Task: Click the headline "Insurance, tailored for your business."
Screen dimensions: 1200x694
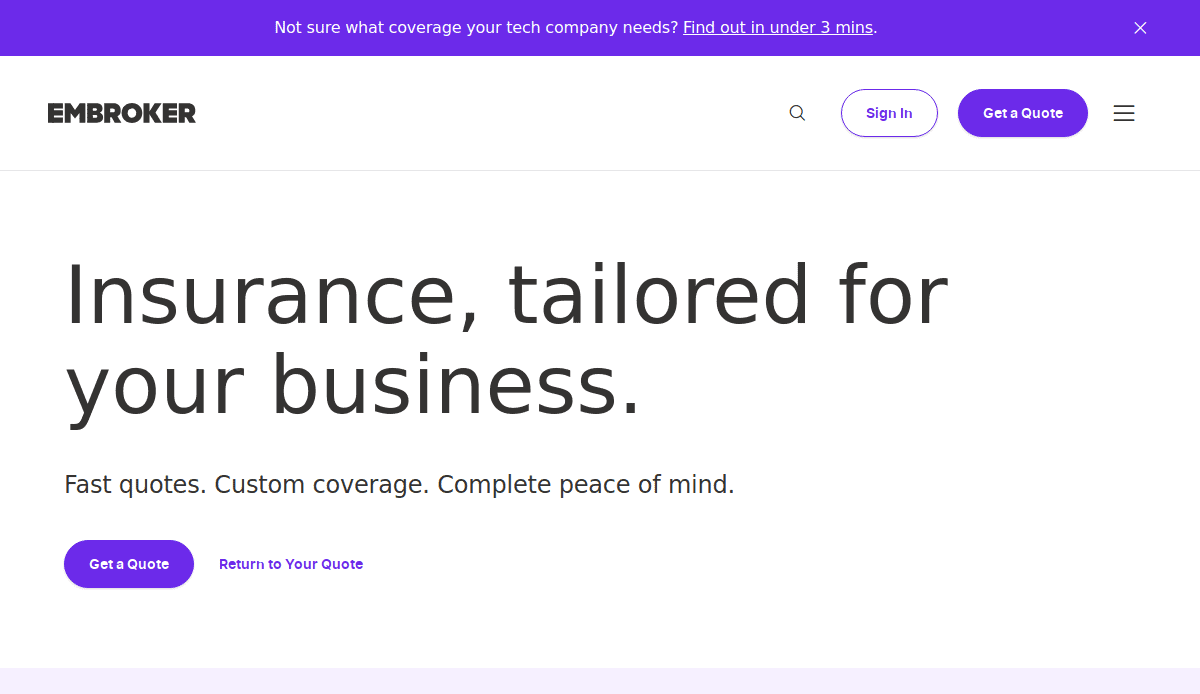Action: [506, 340]
